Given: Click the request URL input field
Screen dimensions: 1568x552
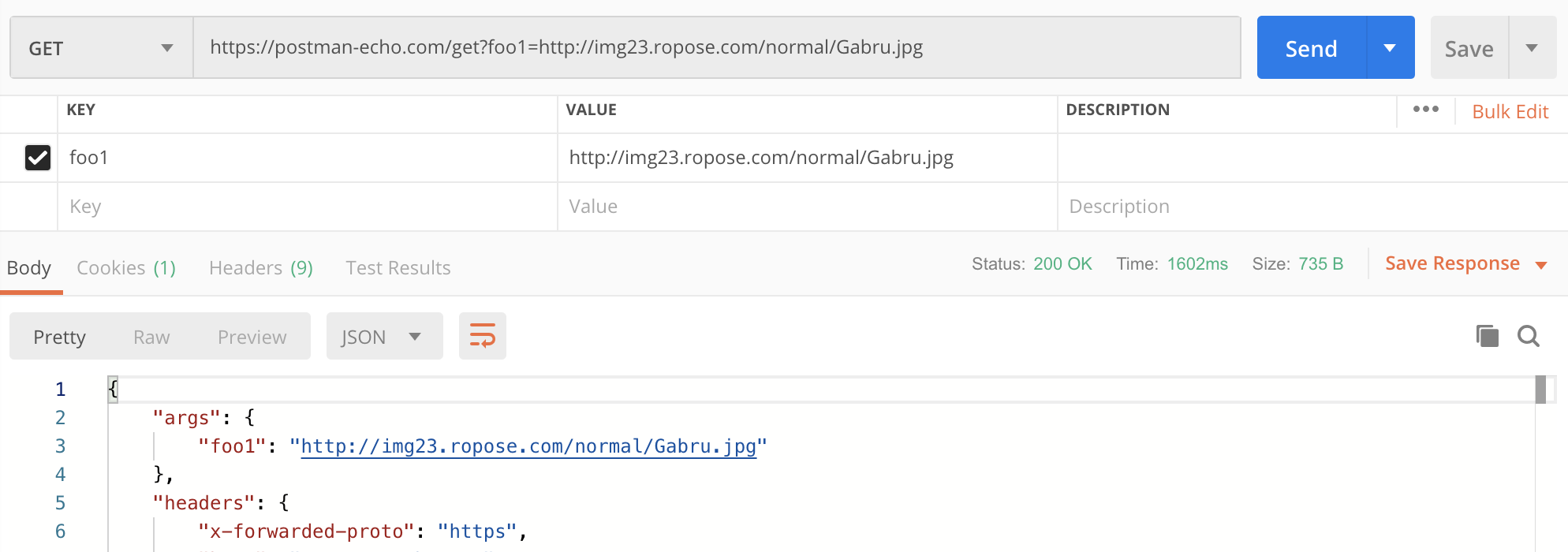Looking at the screenshot, I should tap(717, 48).
